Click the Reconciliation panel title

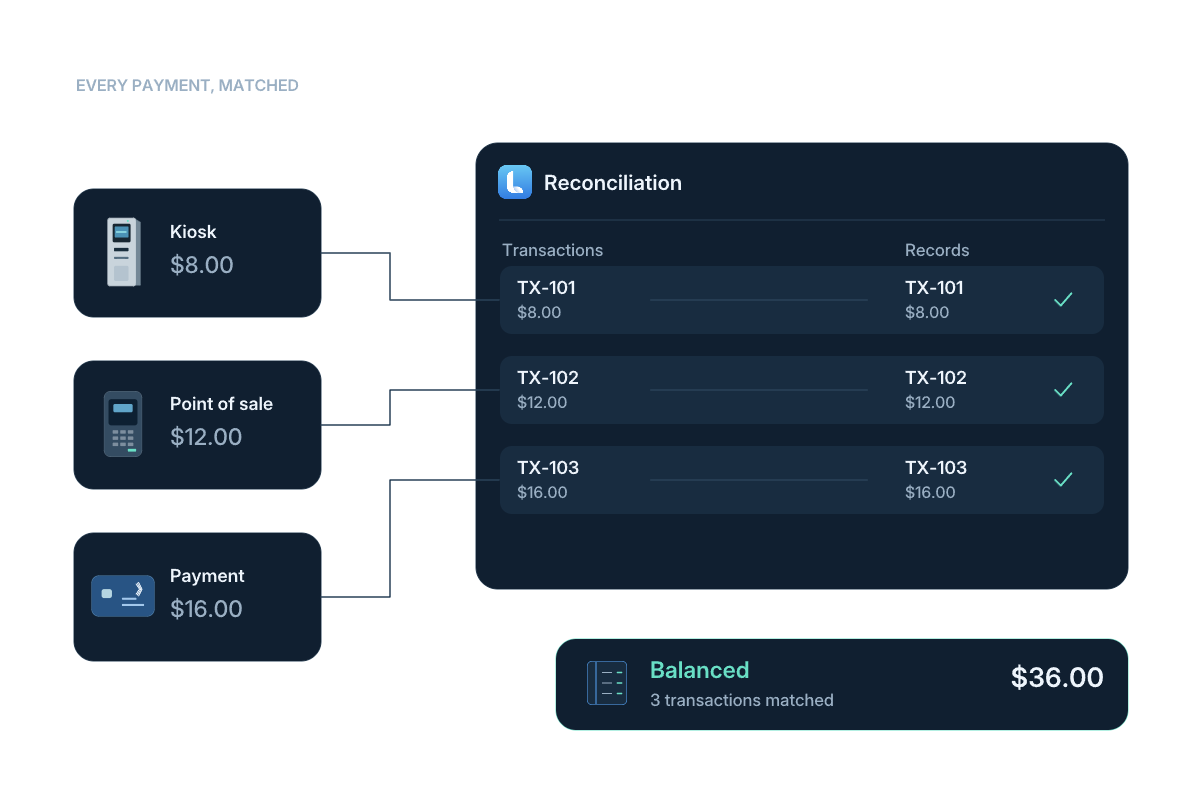click(613, 182)
